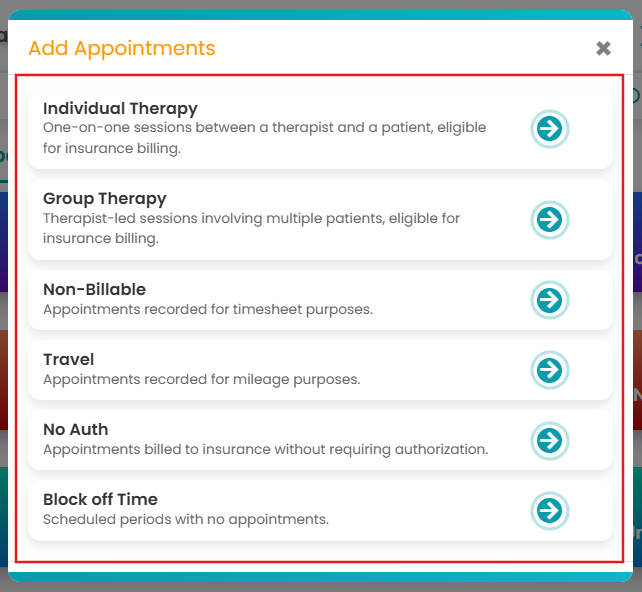Click the 'recorded for mileage purposes' description
The width and height of the screenshot is (642, 592).
point(201,379)
